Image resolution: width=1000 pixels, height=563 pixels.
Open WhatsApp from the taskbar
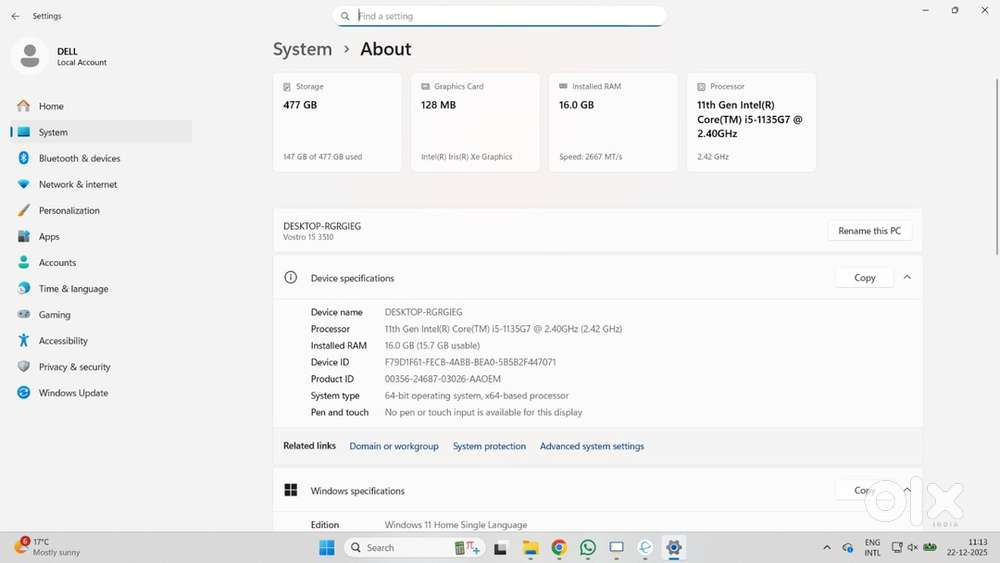[588, 548]
